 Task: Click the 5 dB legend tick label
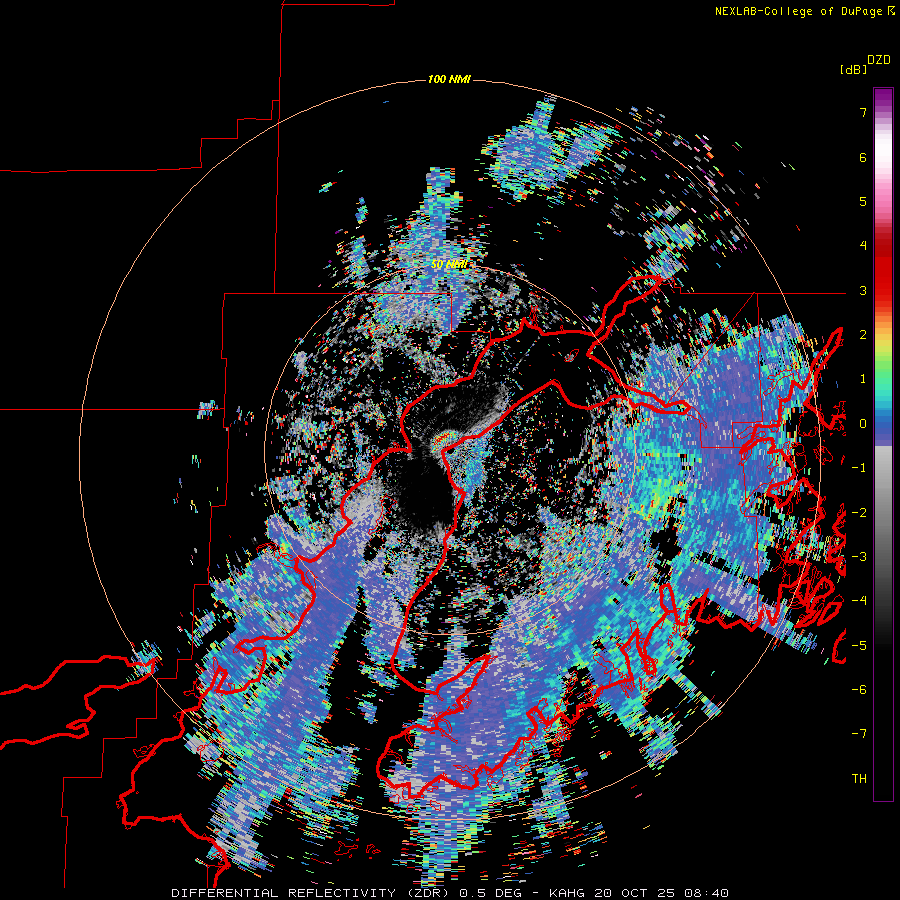coord(863,201)
